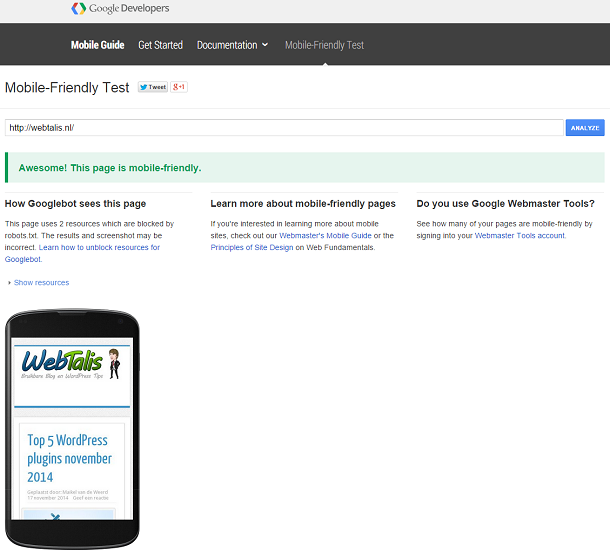
Task: Expand the Show resources section
Action: coord(40,283)
